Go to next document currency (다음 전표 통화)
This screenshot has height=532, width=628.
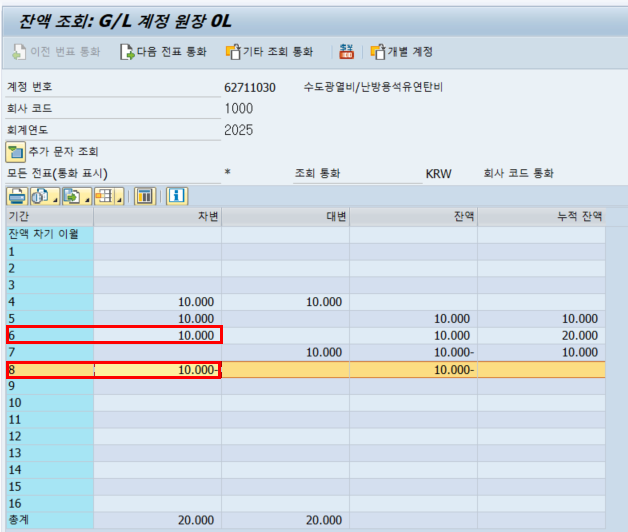tap(163, 52)
